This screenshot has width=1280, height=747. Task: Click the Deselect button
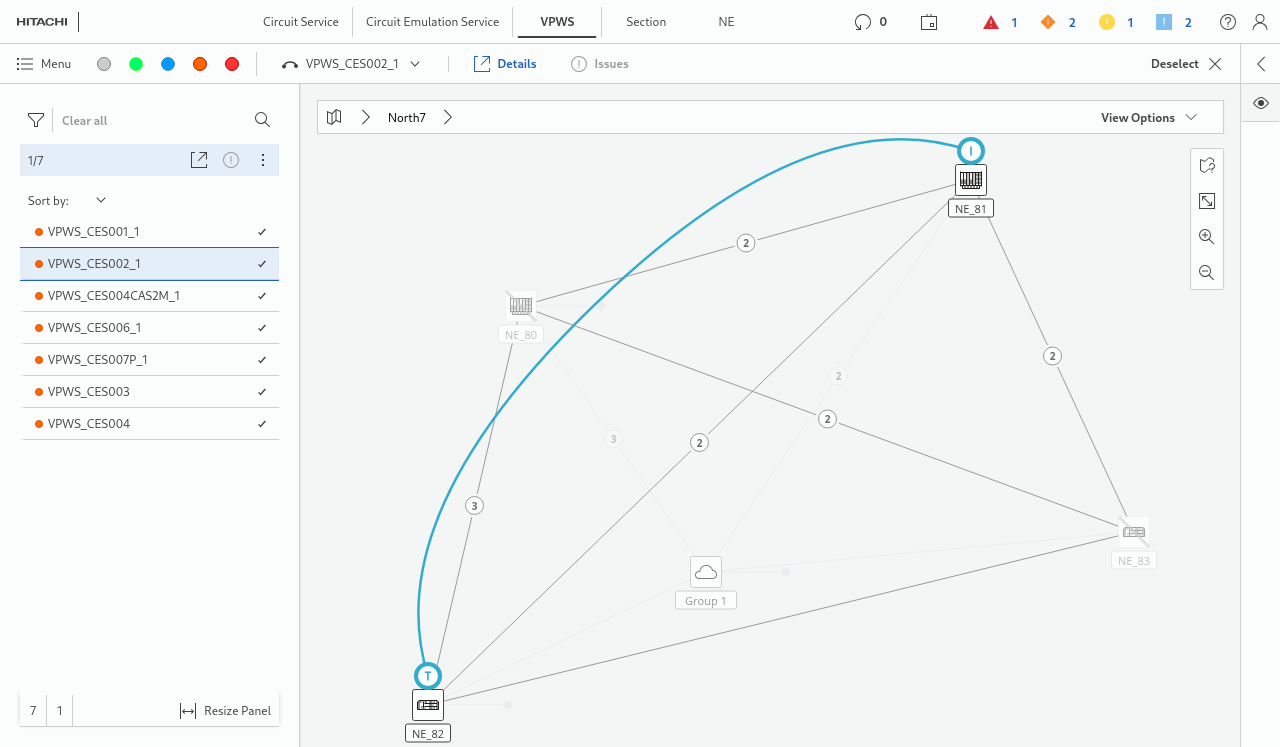pyautogui.click(x=1186, y=64)
